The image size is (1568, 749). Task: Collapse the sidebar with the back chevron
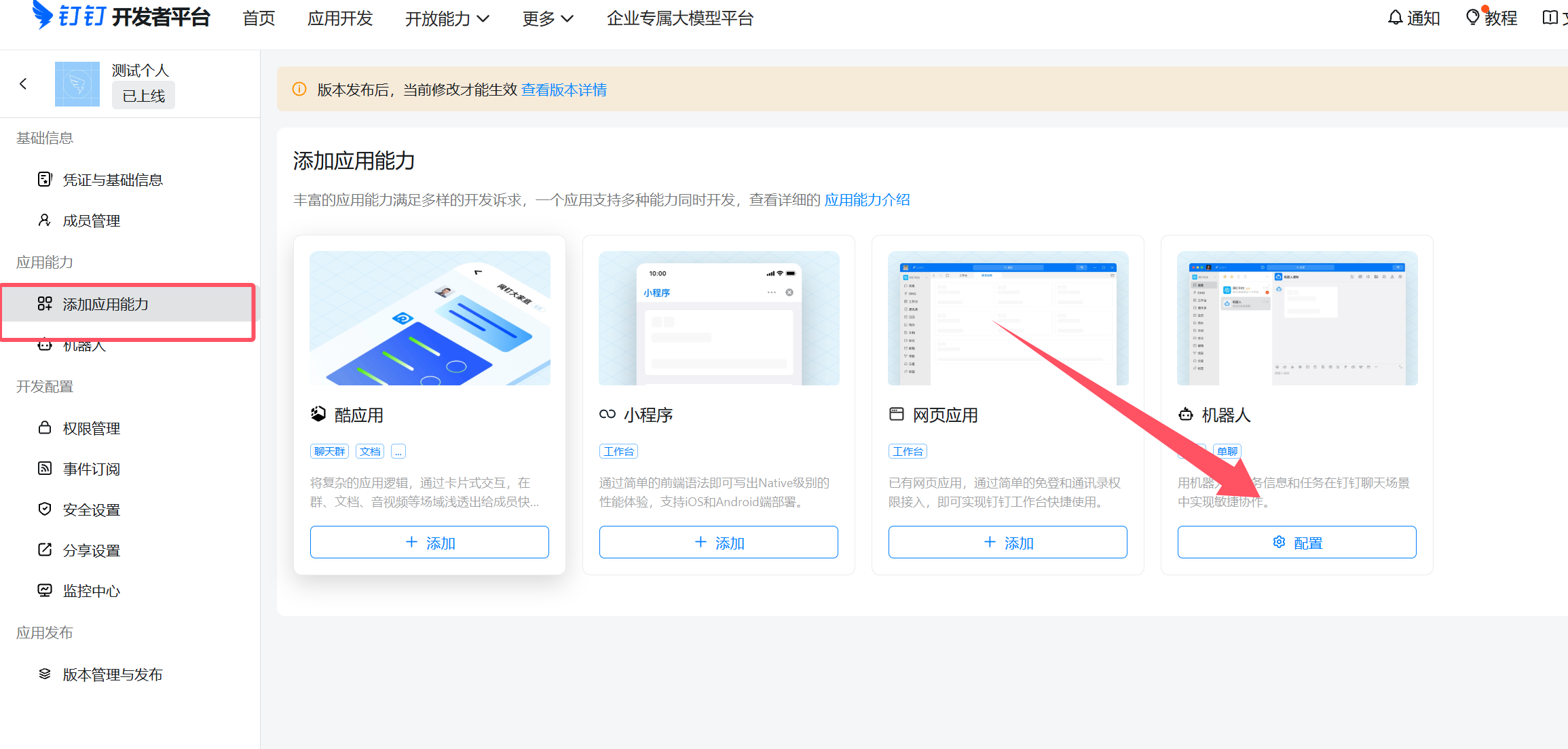24,83
